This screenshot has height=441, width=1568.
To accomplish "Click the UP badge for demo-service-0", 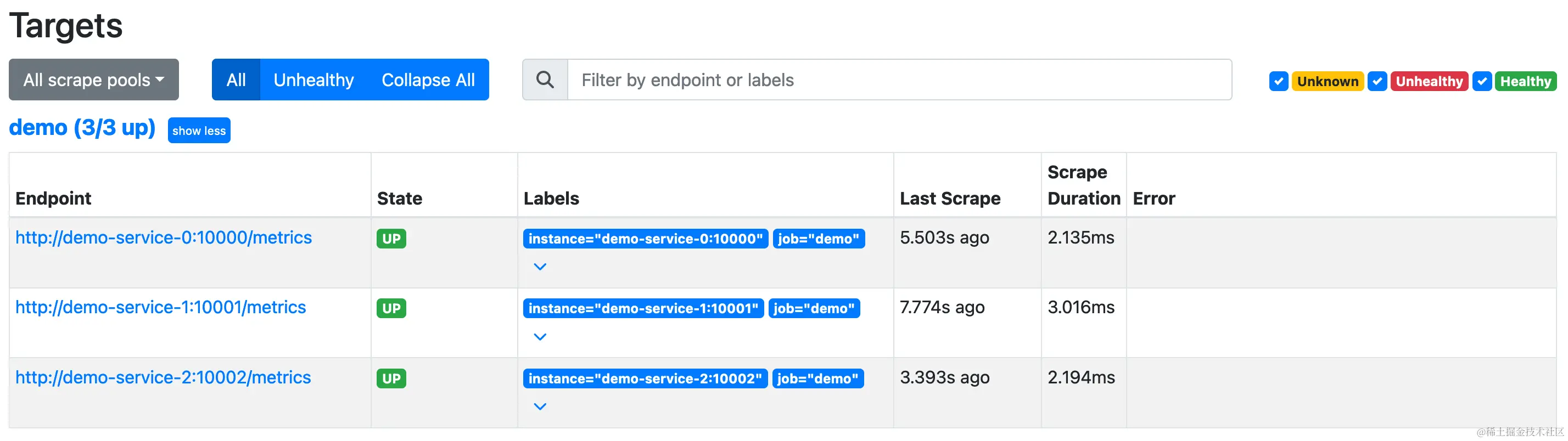I will (391, 239).
